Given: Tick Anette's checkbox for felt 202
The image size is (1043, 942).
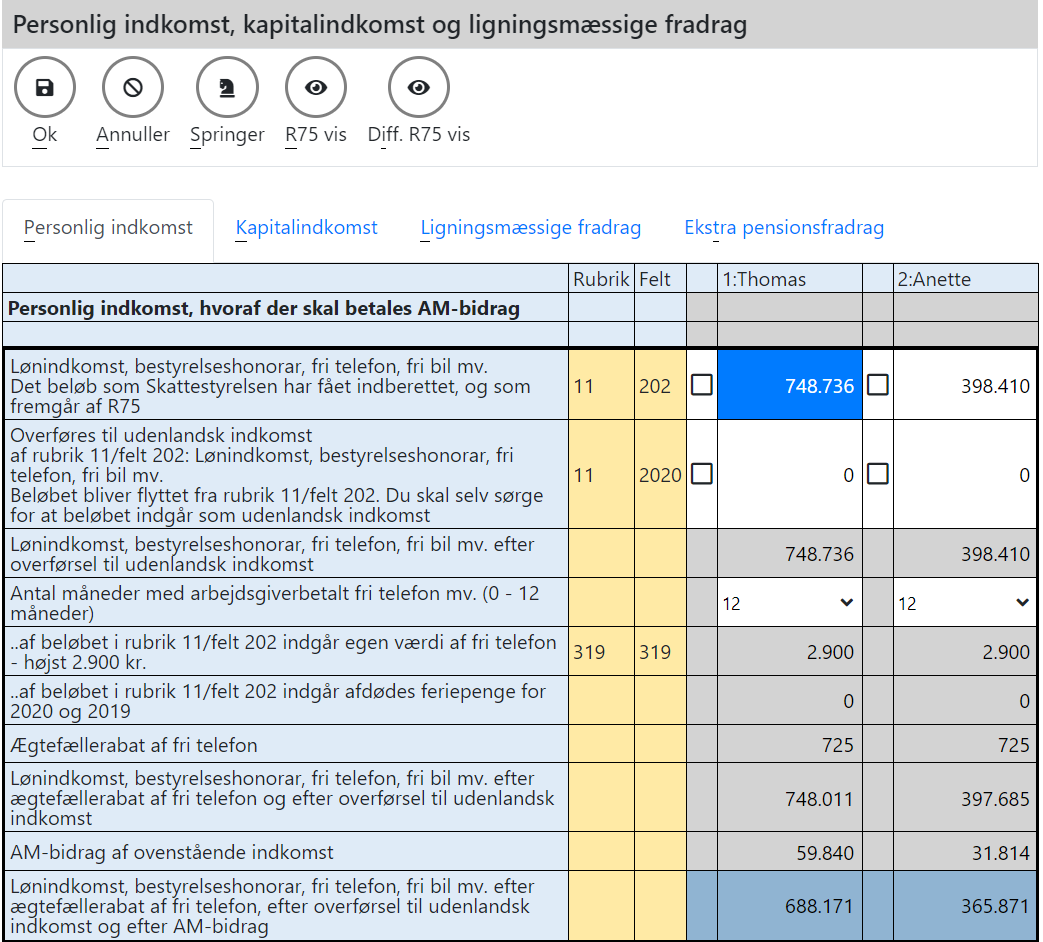Looking at the screenshot, I should (x=877, y=385).
